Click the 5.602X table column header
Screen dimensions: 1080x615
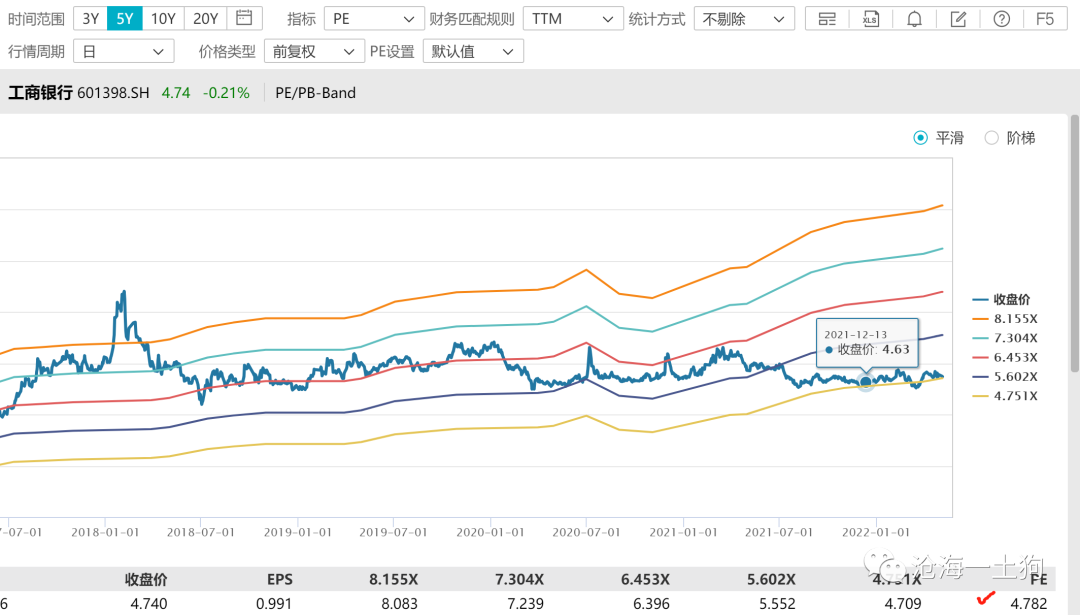[x=771, y=580]
